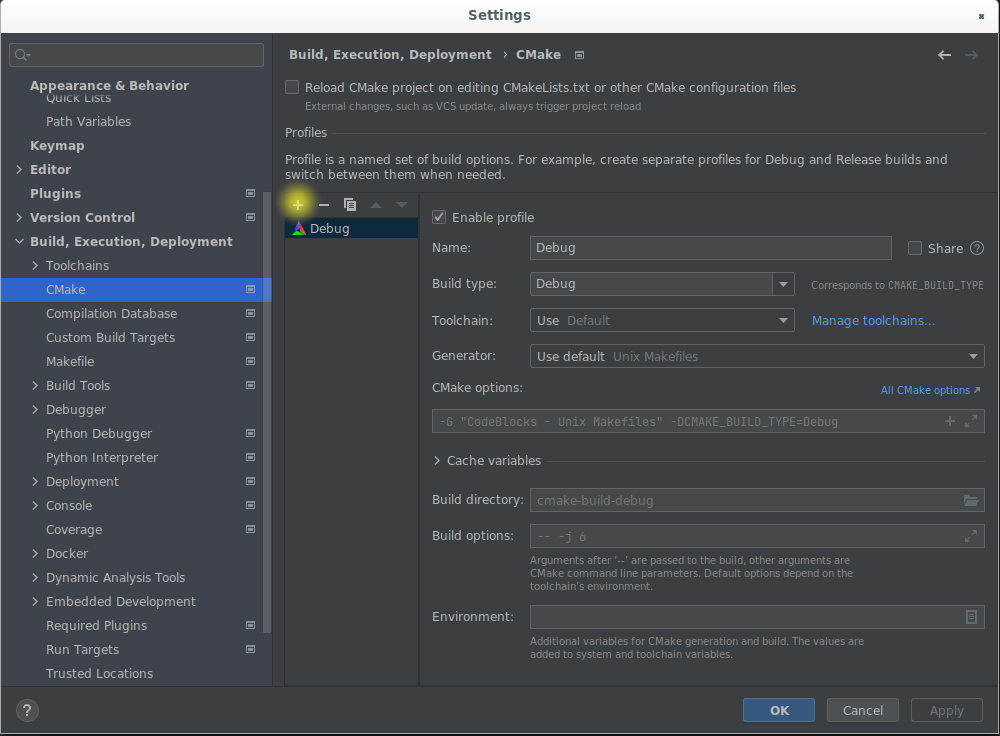Enable reload CMake project on editing checkbox
The height and width of the screenshot is (736, 1000).
(292, 87)
